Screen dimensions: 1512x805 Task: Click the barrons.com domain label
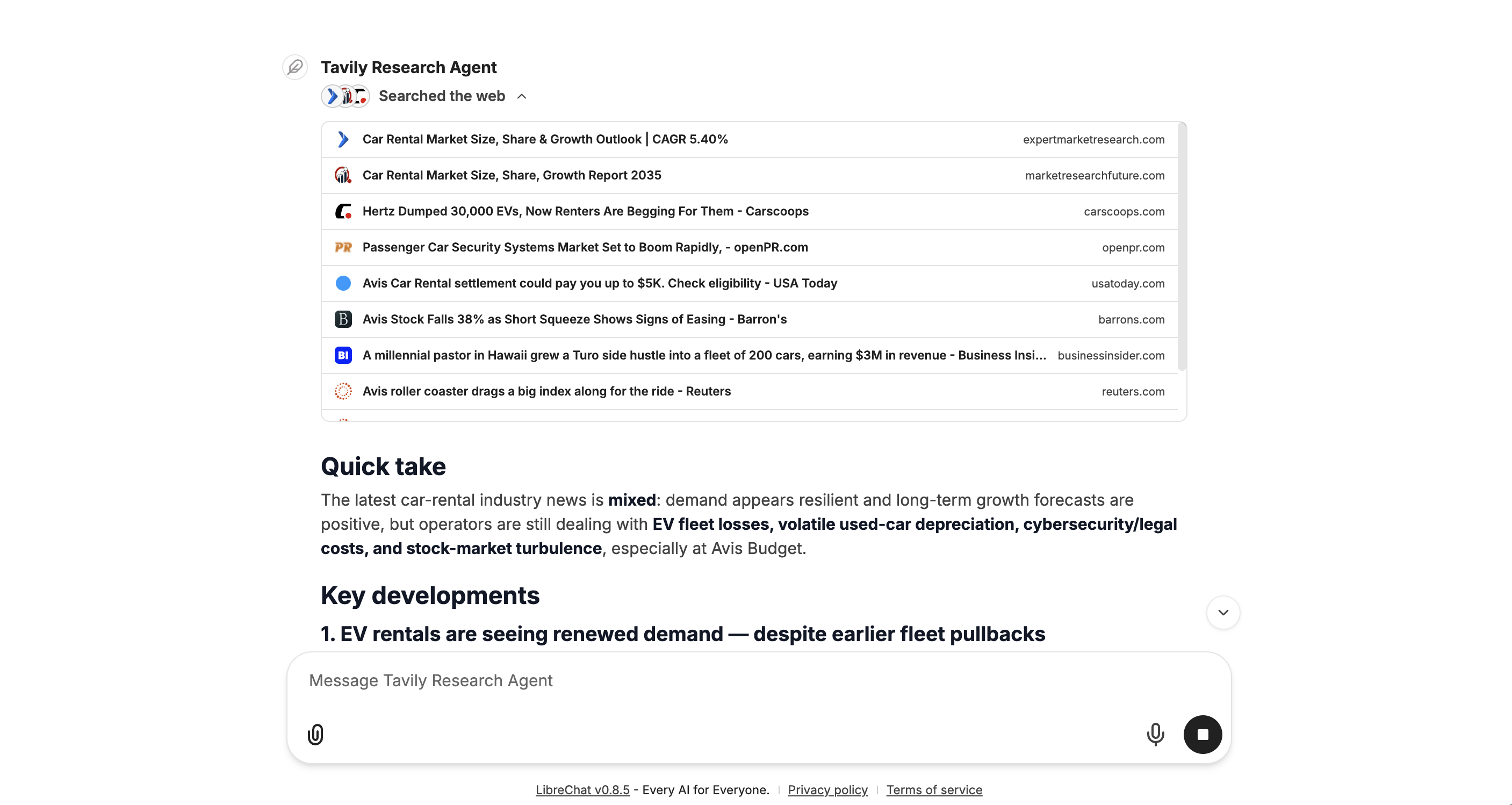[1131, 319]
